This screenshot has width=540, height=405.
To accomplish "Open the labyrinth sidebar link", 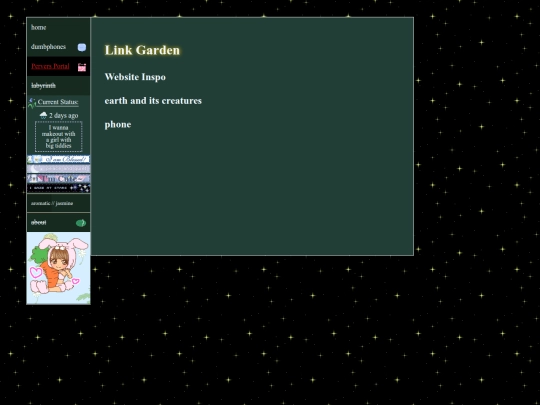I will click(43, 86).
